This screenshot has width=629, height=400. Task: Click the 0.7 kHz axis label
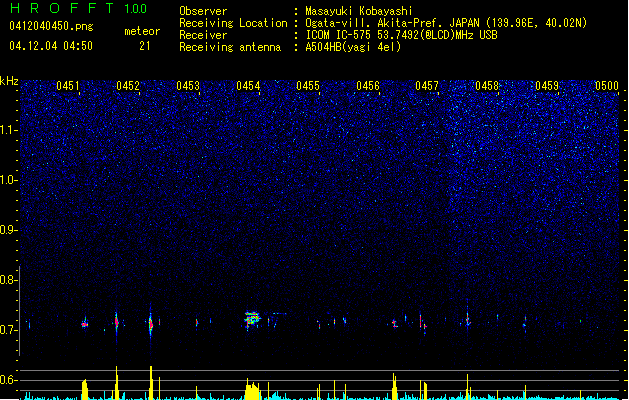[x=8, y=330]
